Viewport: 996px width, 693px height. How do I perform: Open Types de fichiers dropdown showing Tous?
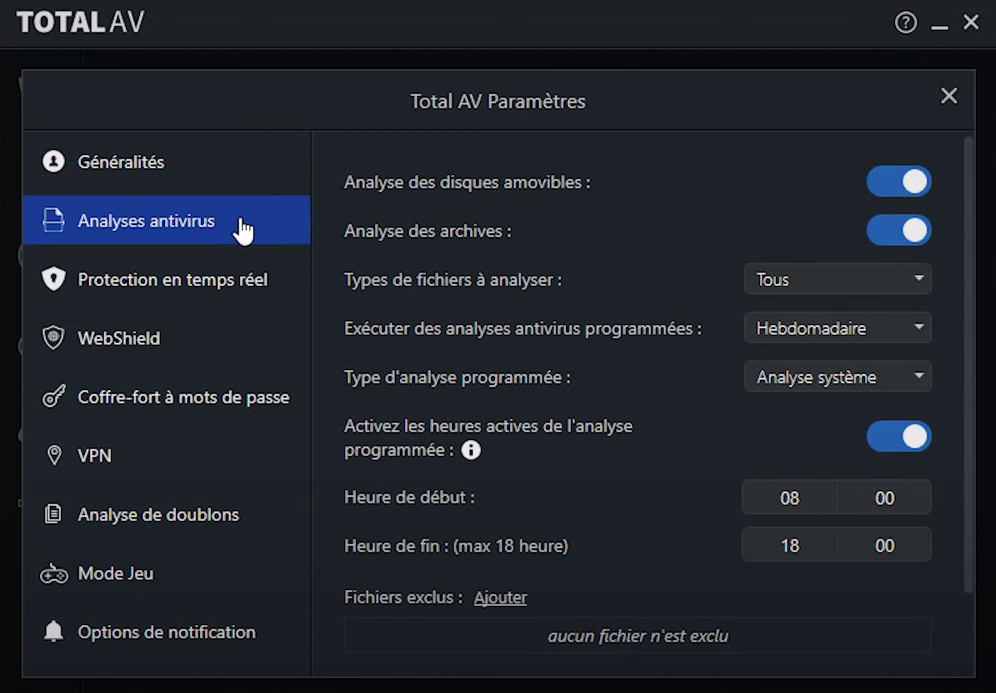(838, 279)
